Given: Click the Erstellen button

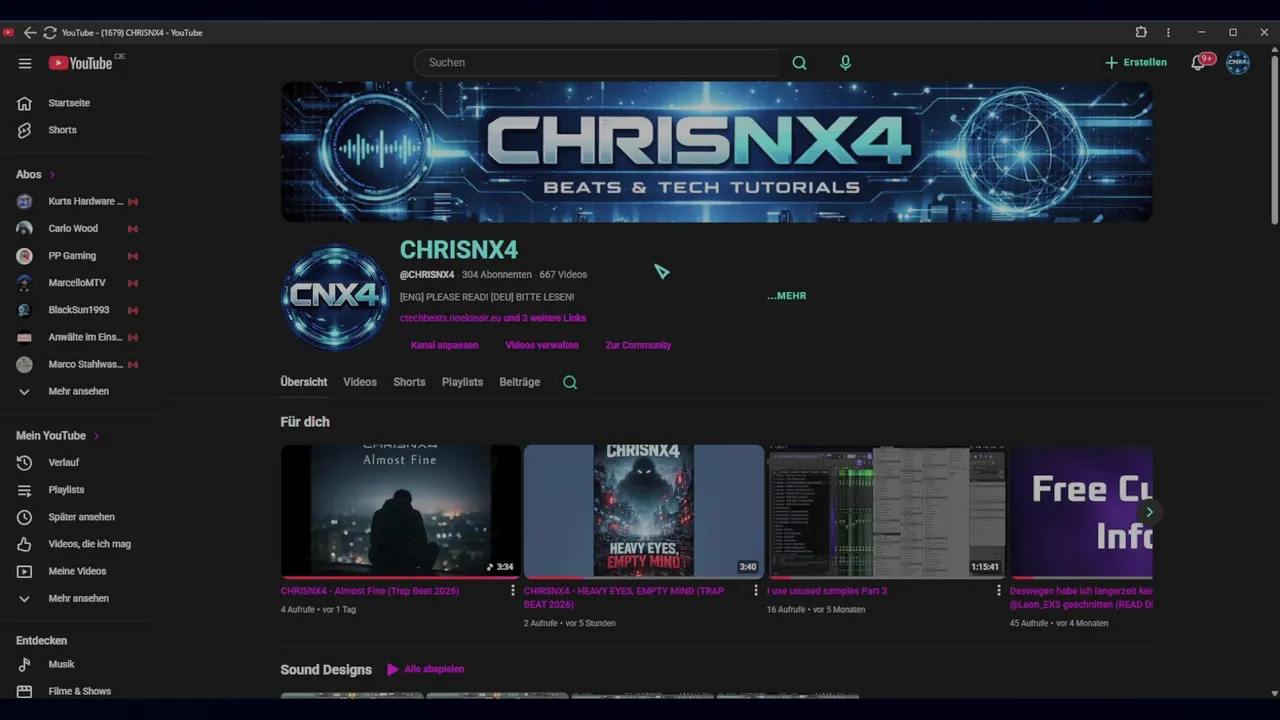Looking at the screenshot, I should point(1136,62).
